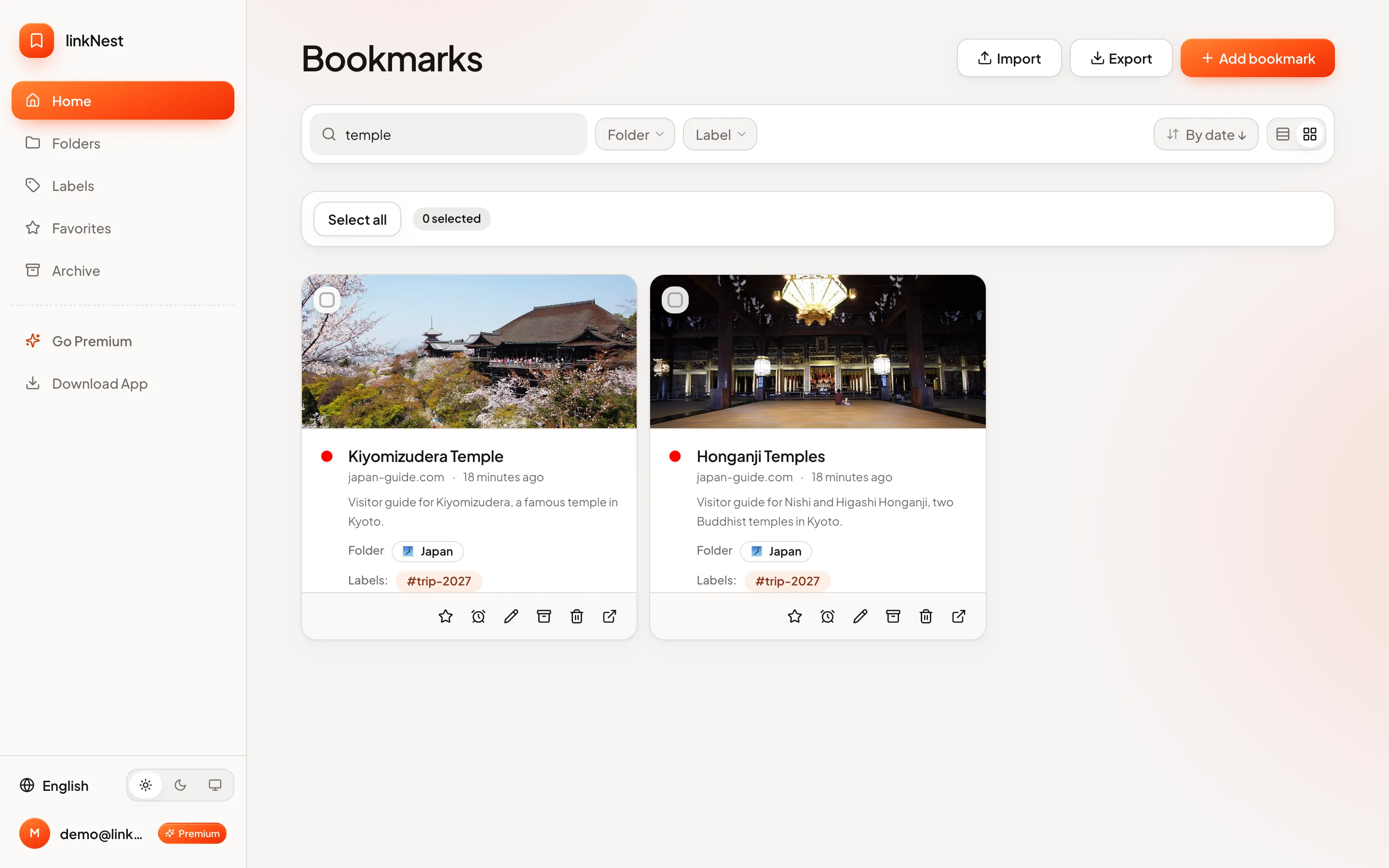Click the search magnifier icon

point(329,135)
